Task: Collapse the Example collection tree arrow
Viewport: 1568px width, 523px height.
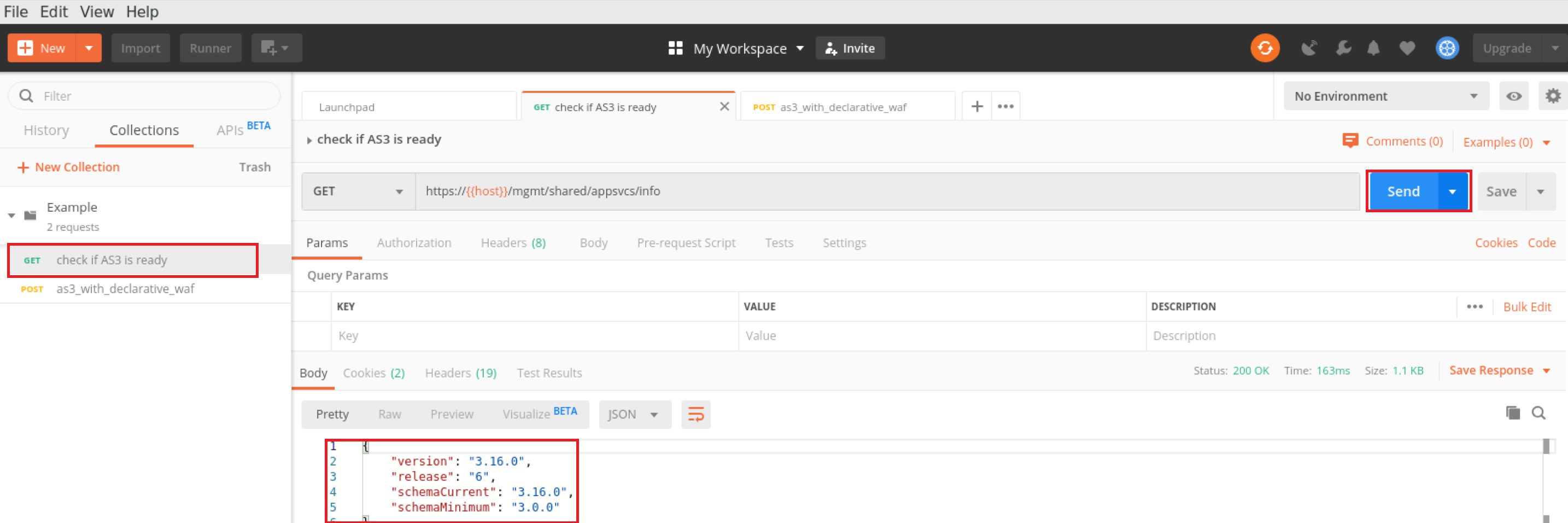Action: click(11, 216)
